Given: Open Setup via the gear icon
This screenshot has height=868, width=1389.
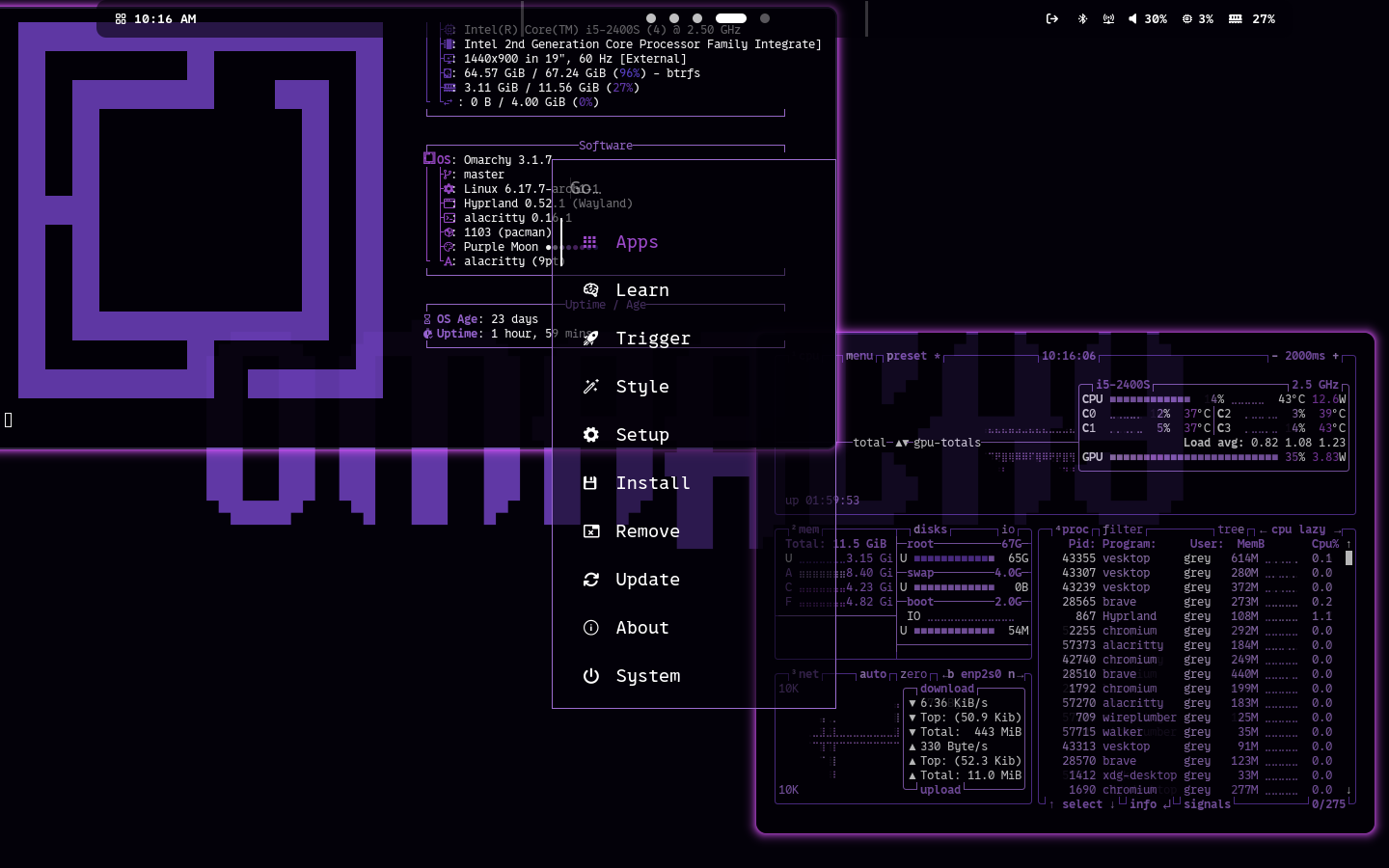Looking at the screenshot, I should click(x=590, y=435).
